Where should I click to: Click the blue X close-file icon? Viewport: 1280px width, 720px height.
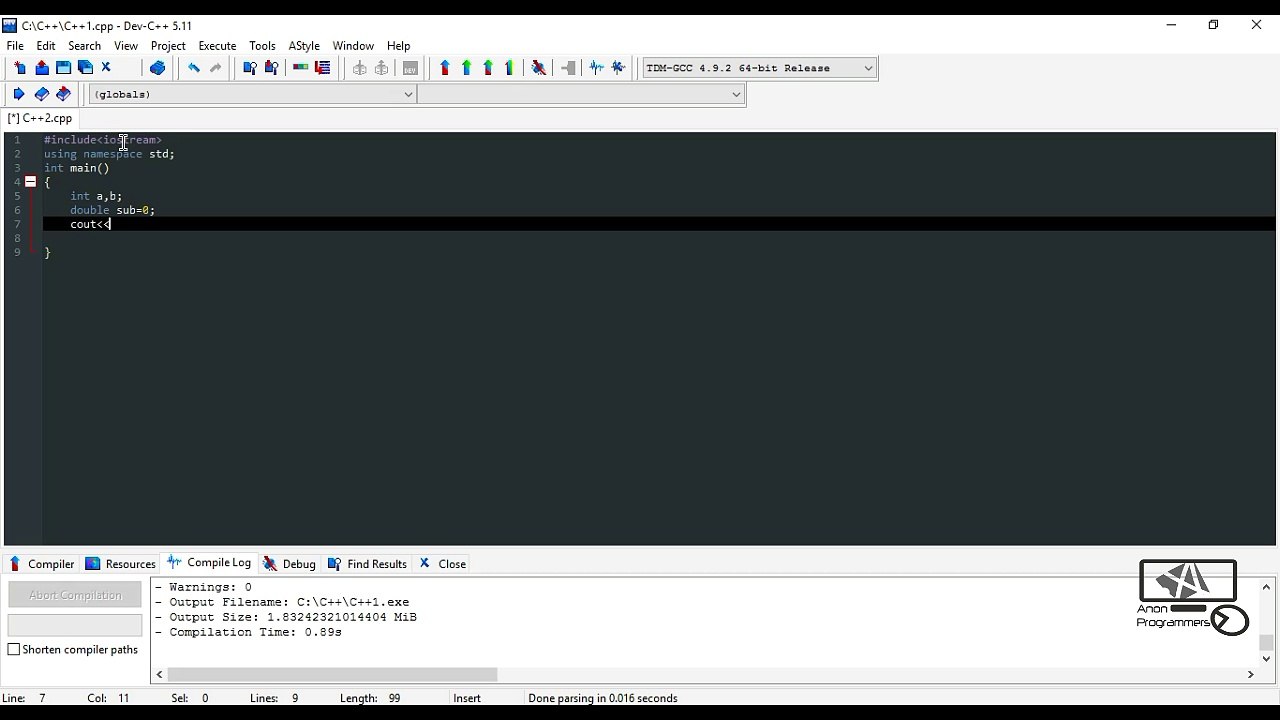click(106, 68)
